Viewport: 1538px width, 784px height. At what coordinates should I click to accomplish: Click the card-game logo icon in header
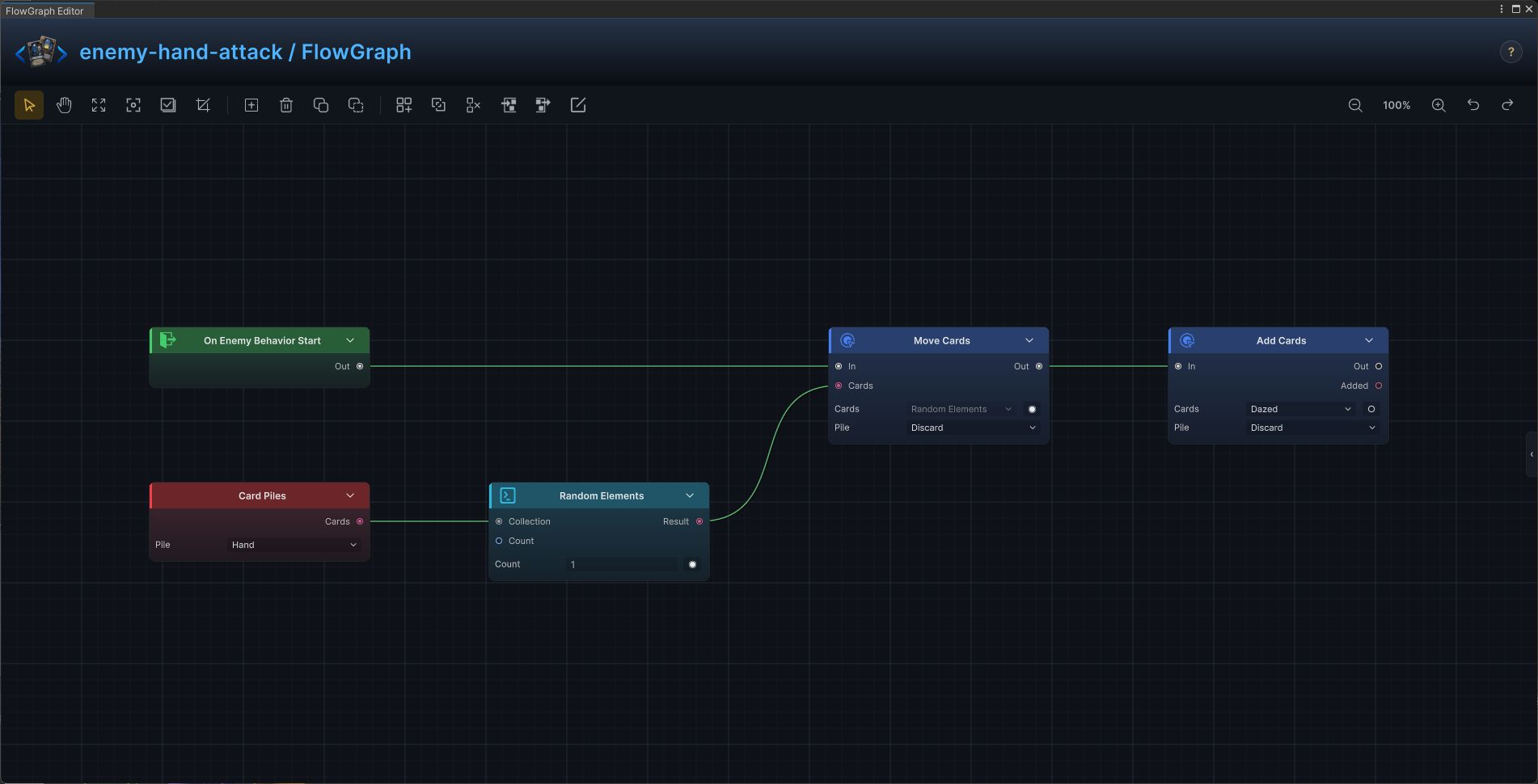tap(41, 52)
